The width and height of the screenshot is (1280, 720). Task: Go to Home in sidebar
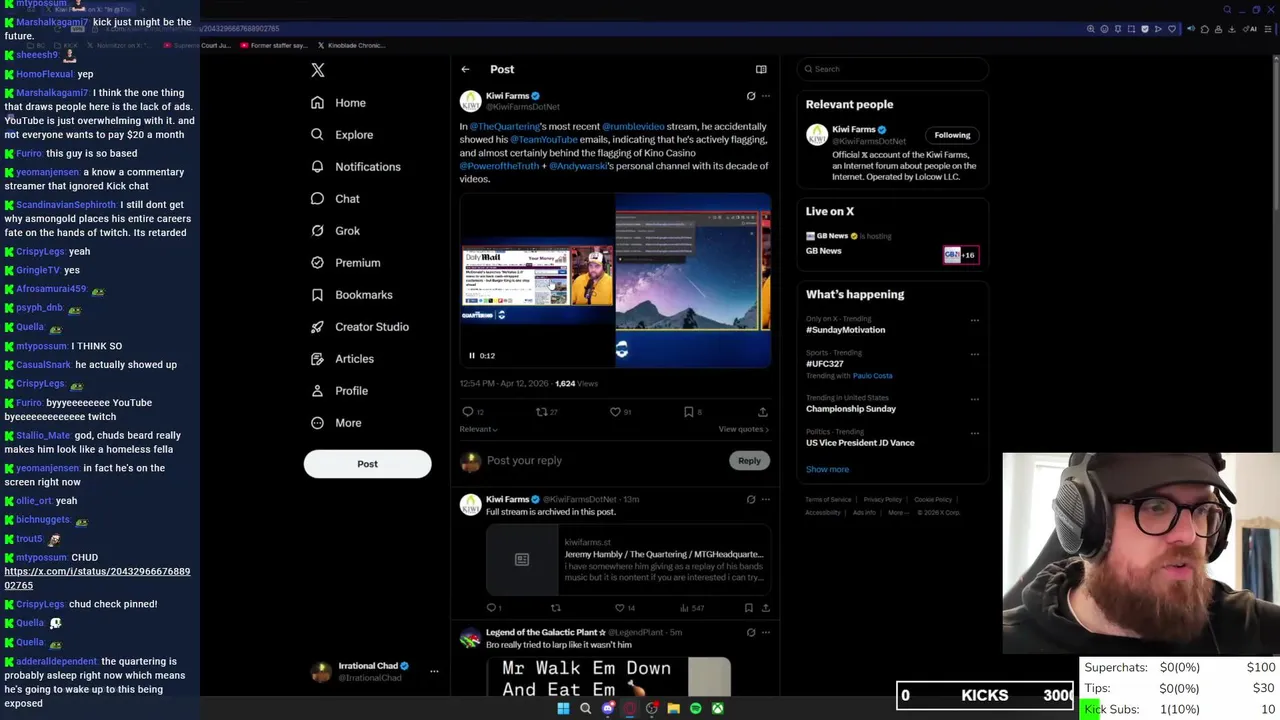[338, 103]
